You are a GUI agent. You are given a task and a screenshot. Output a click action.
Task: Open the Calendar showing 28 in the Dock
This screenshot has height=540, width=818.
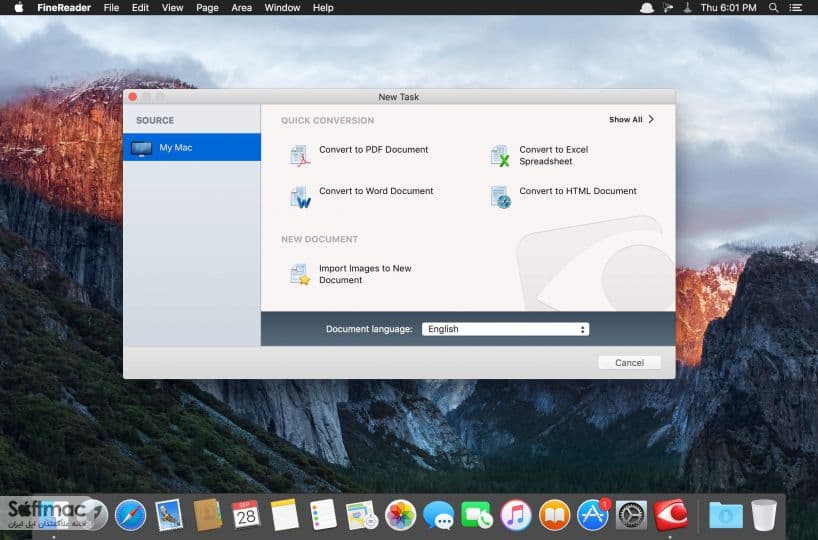[x=246, y=515]
